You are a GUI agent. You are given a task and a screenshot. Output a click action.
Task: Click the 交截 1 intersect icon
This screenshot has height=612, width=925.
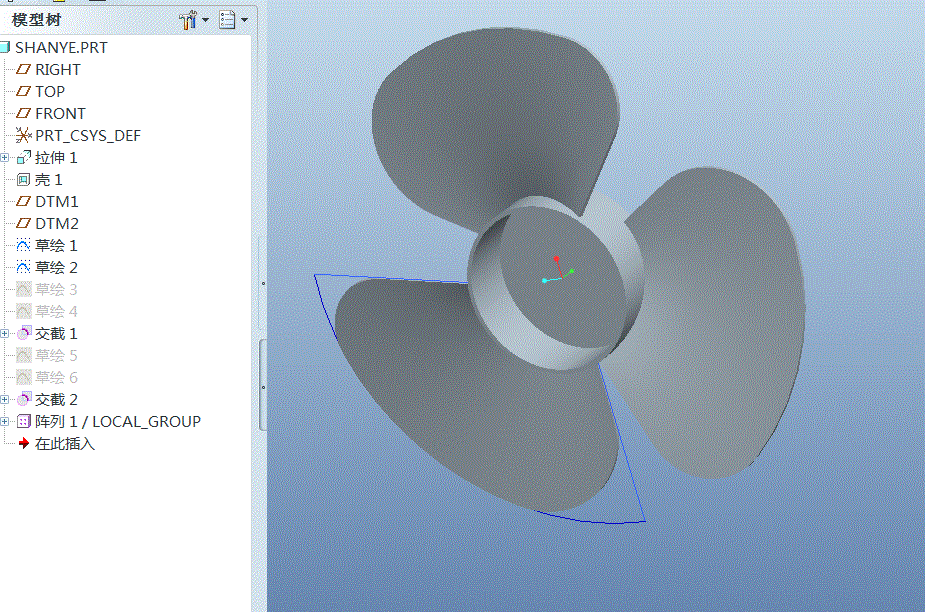pyautogui.click(x=24, y=333)
